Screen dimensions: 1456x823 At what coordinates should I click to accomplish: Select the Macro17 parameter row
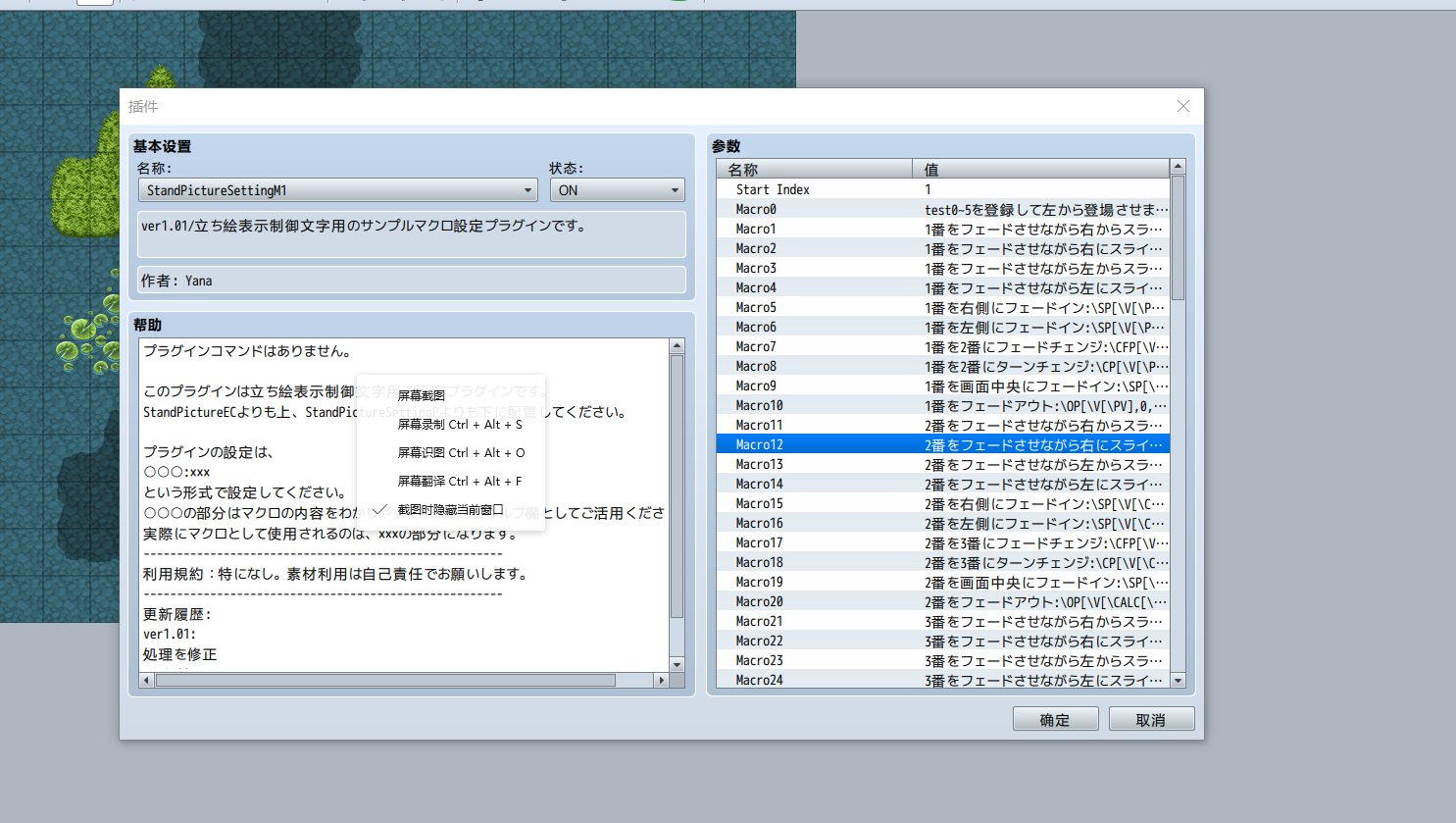click(943, 542)
